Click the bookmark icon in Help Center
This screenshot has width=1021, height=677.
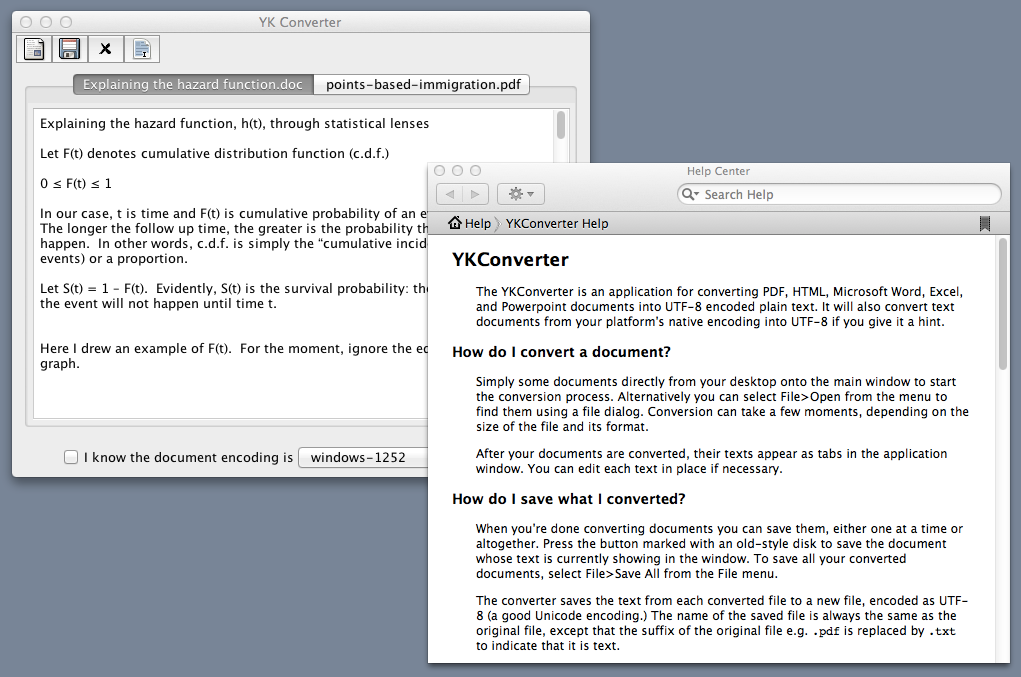point(984,223)
